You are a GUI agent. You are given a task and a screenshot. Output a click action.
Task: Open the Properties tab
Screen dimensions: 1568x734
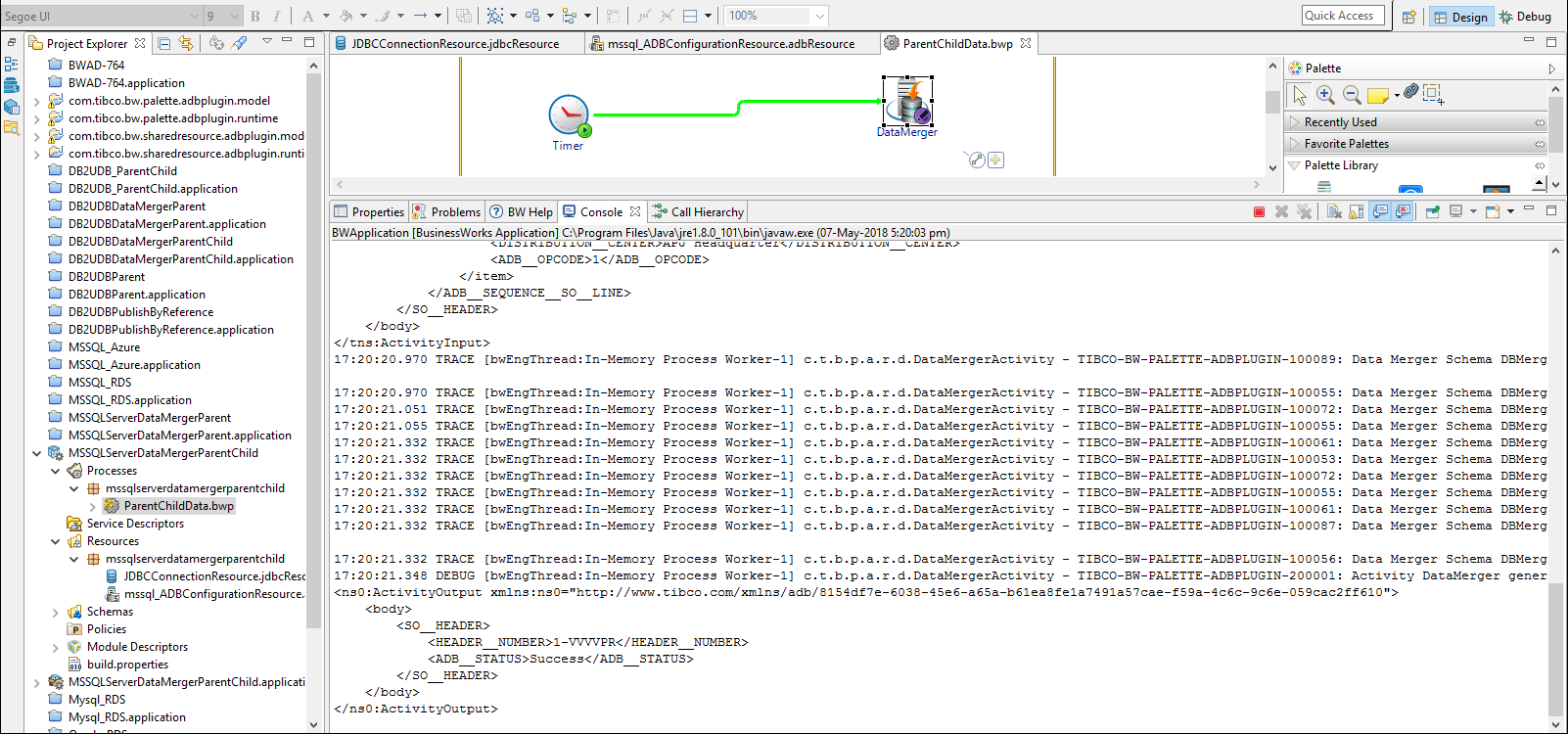pyautogui.click(x=369, y=211)
